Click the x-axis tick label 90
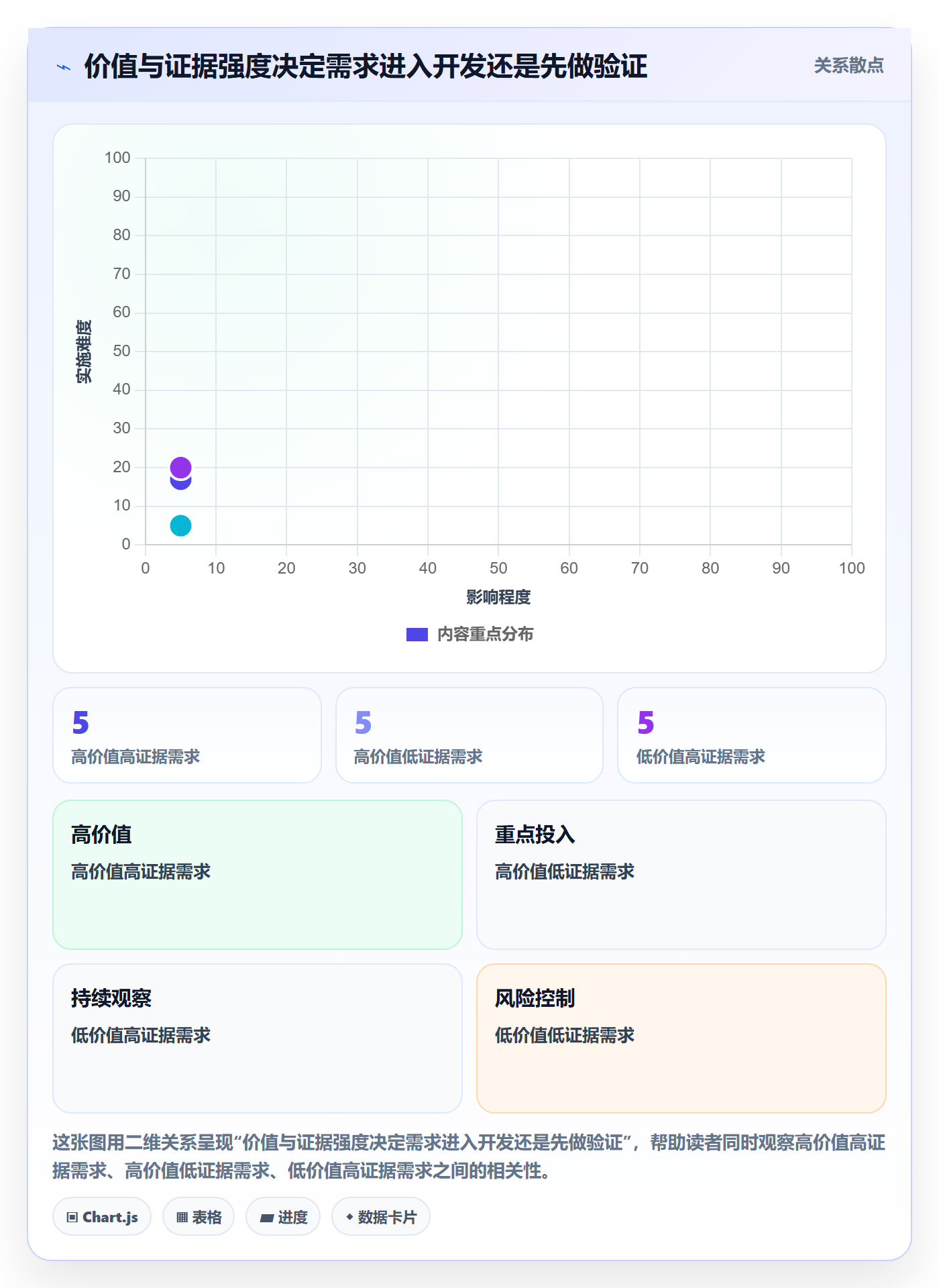The image size is (939, 1288). (x=781, y=568)
